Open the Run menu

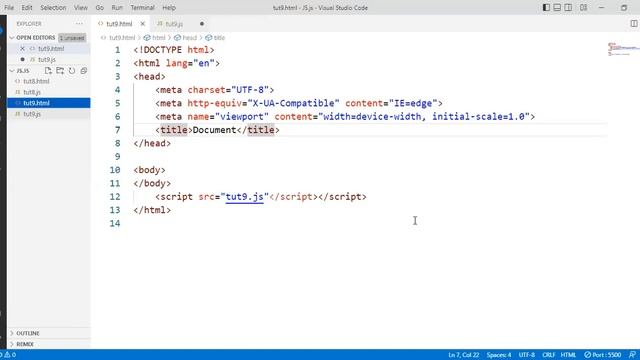pyautogui.click(x=117, y=7)
